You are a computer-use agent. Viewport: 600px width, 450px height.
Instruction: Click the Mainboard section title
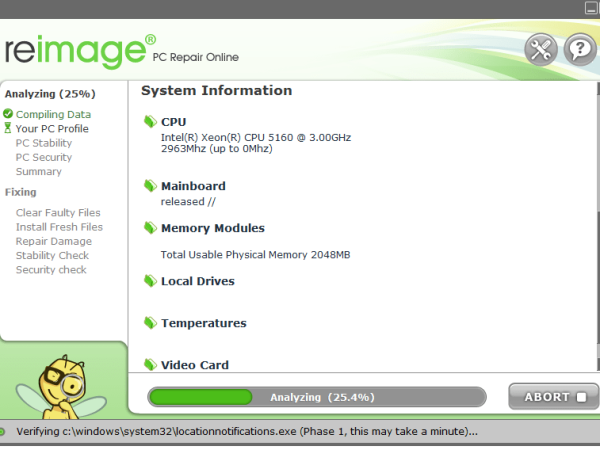click(193, 186)
